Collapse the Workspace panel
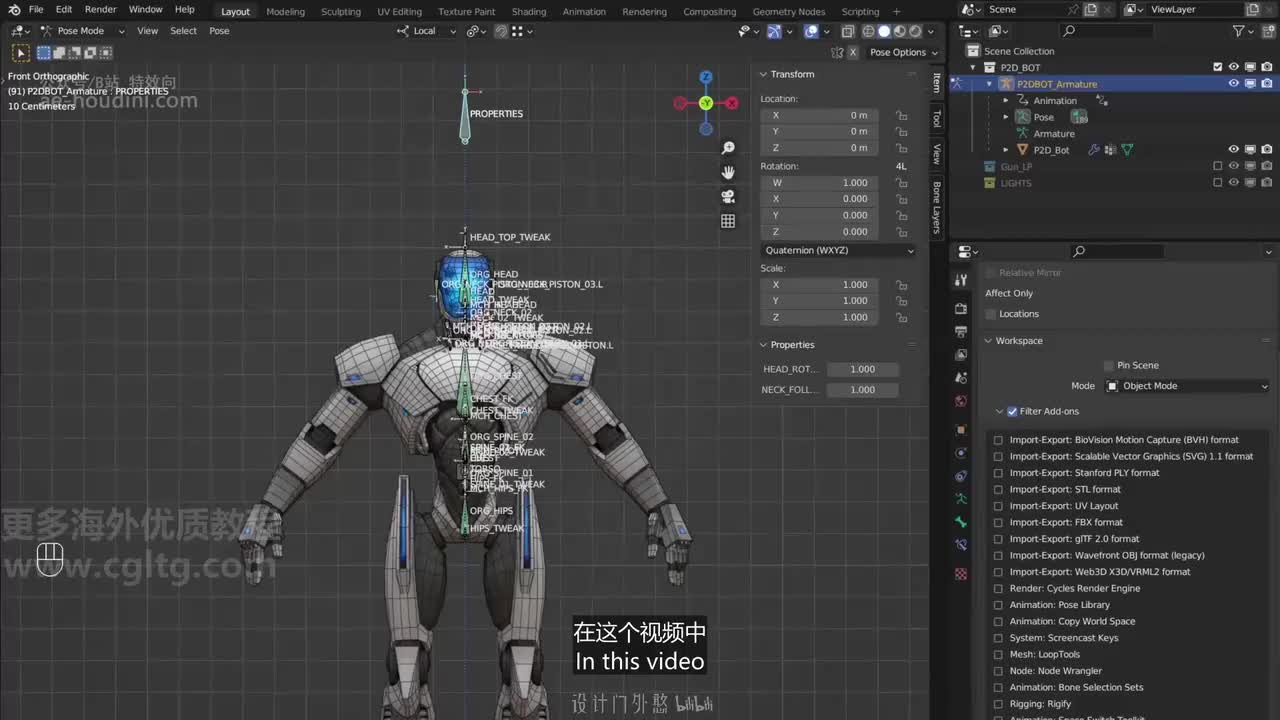The image size is (1280, 720). pos(988,341)
